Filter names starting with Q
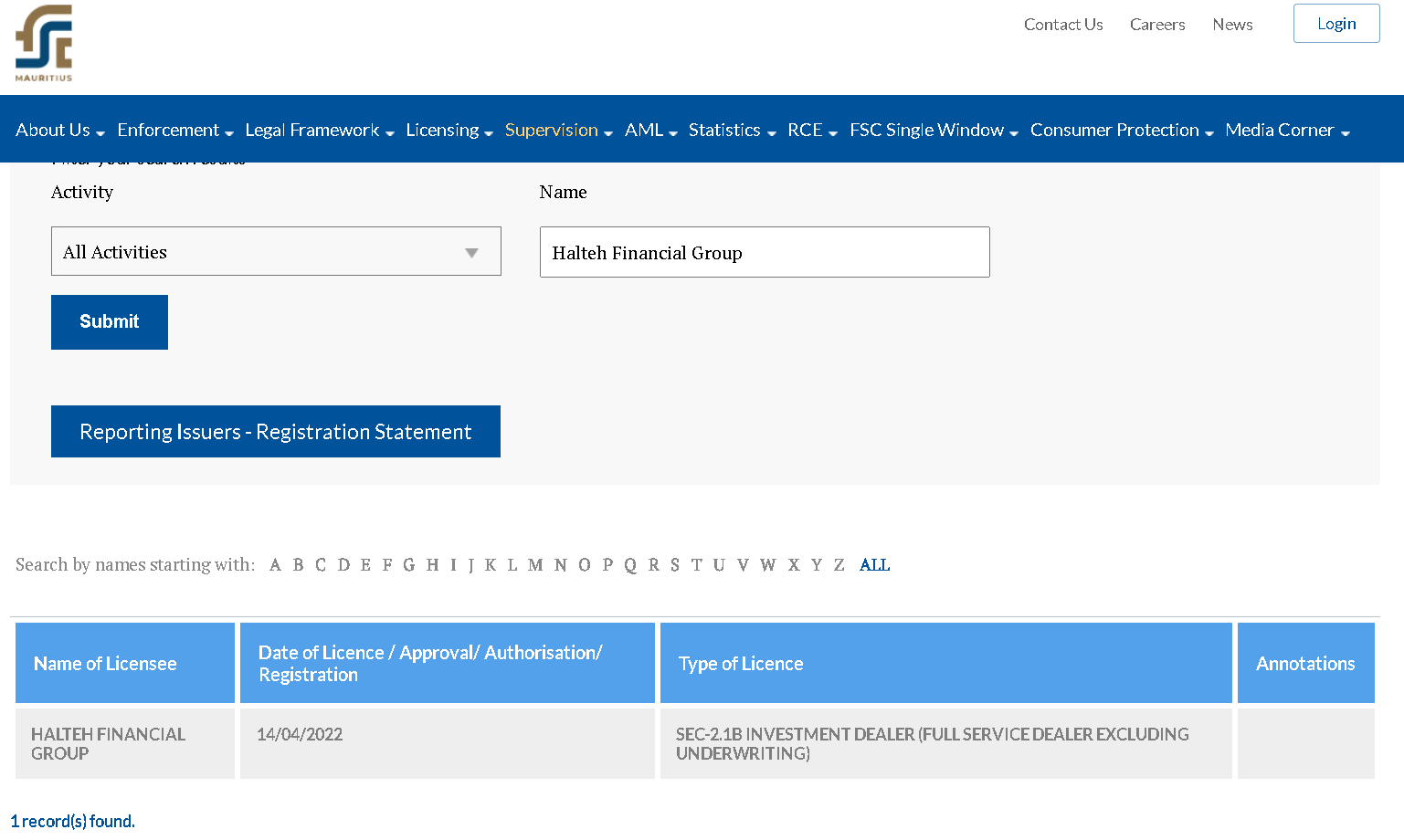The image size is (1404, 840). 630,565
